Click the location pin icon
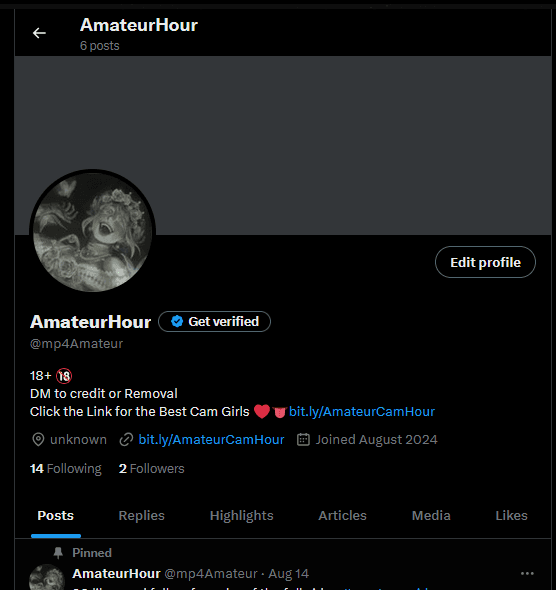This screenshot has width=556, height=590. 38,439
